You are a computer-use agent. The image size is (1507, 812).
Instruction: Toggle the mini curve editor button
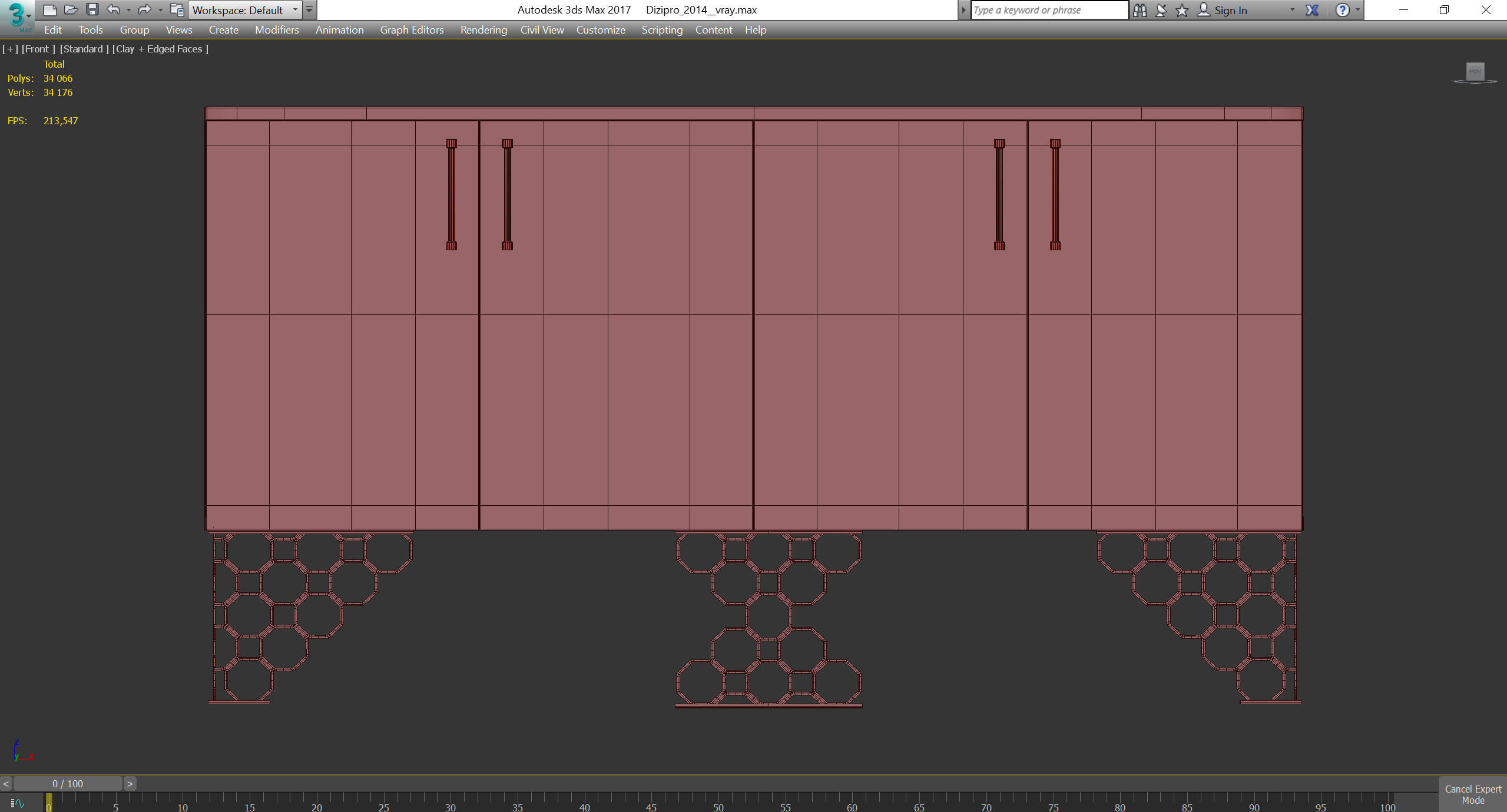(17, 803)
